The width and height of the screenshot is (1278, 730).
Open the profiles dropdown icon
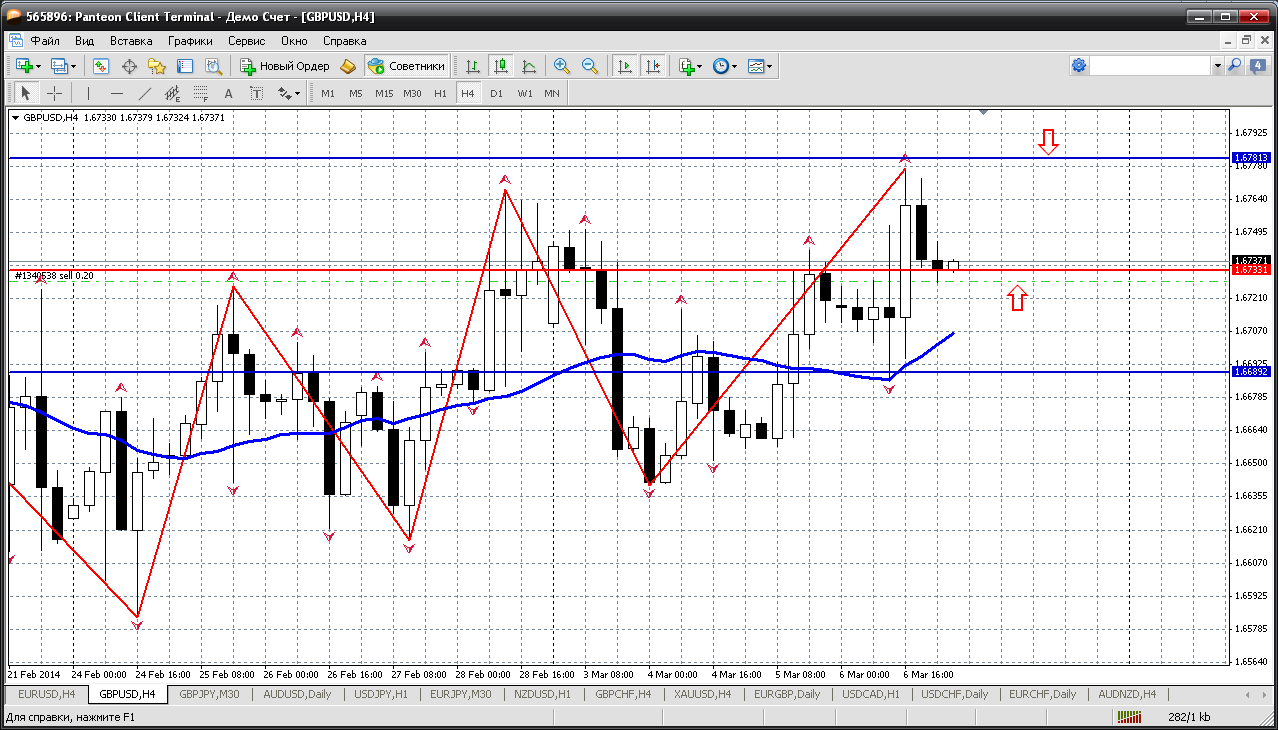[64, 66]
